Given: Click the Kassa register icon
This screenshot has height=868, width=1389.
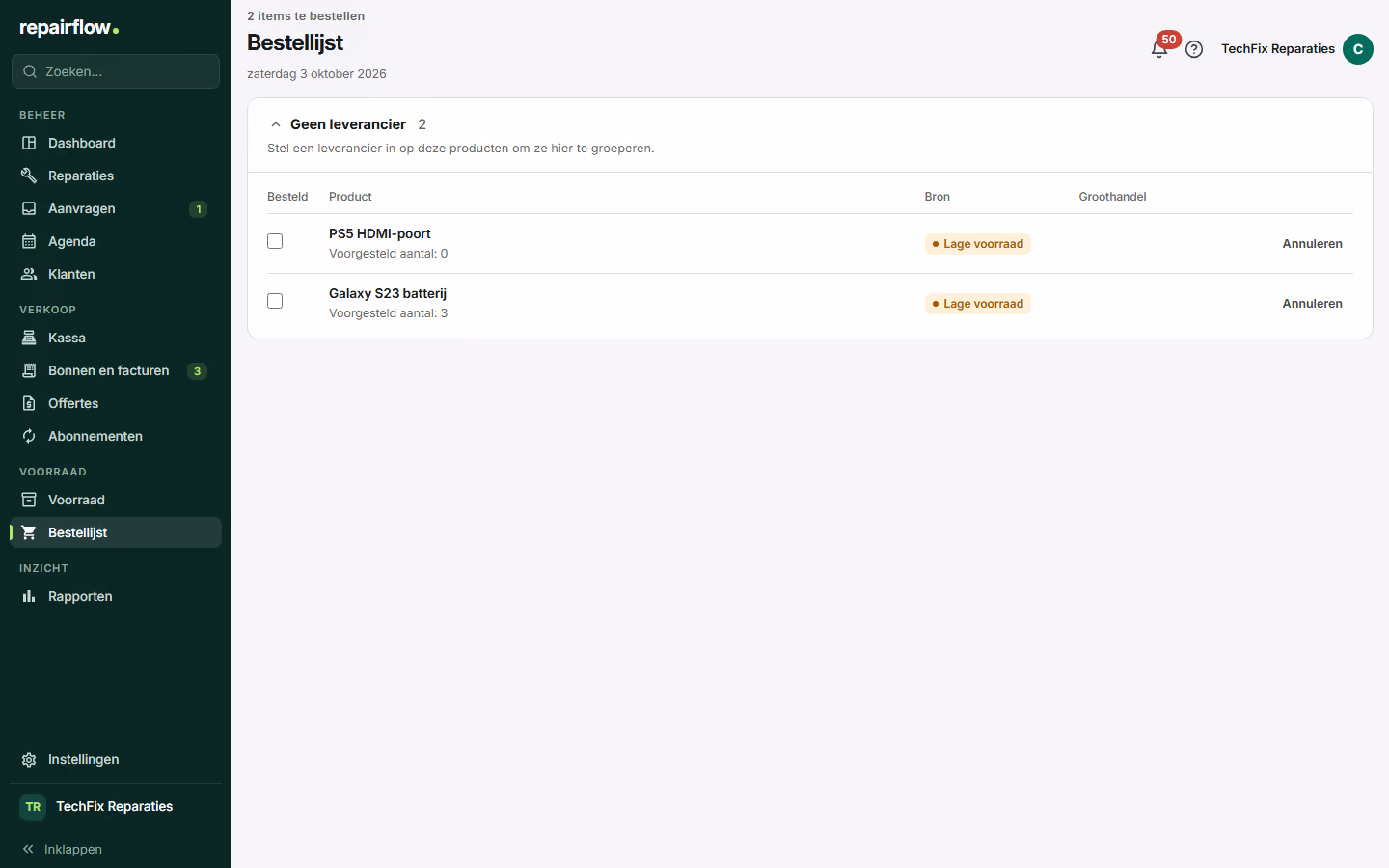Looking at the screenshot, I should (x=29, y=338).
